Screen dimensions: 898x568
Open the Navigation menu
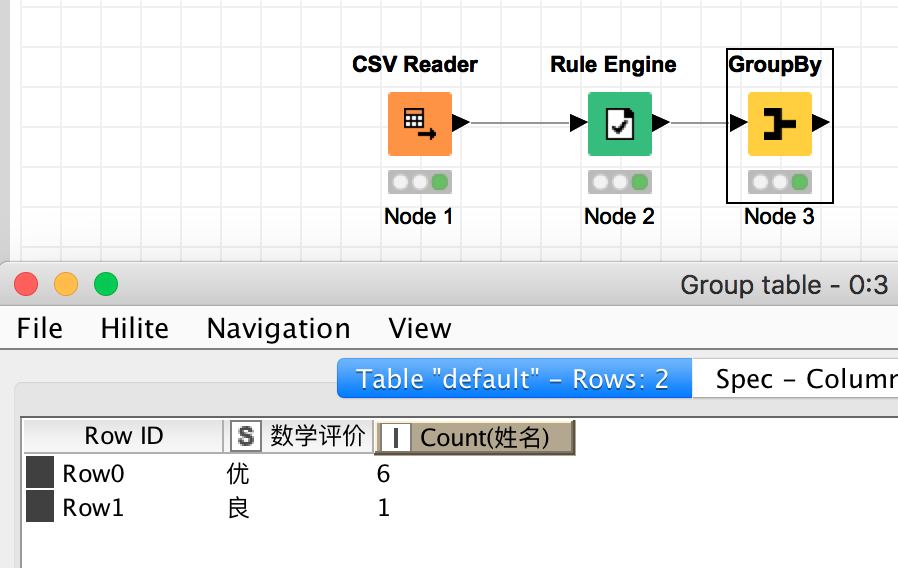pos(278,329)
